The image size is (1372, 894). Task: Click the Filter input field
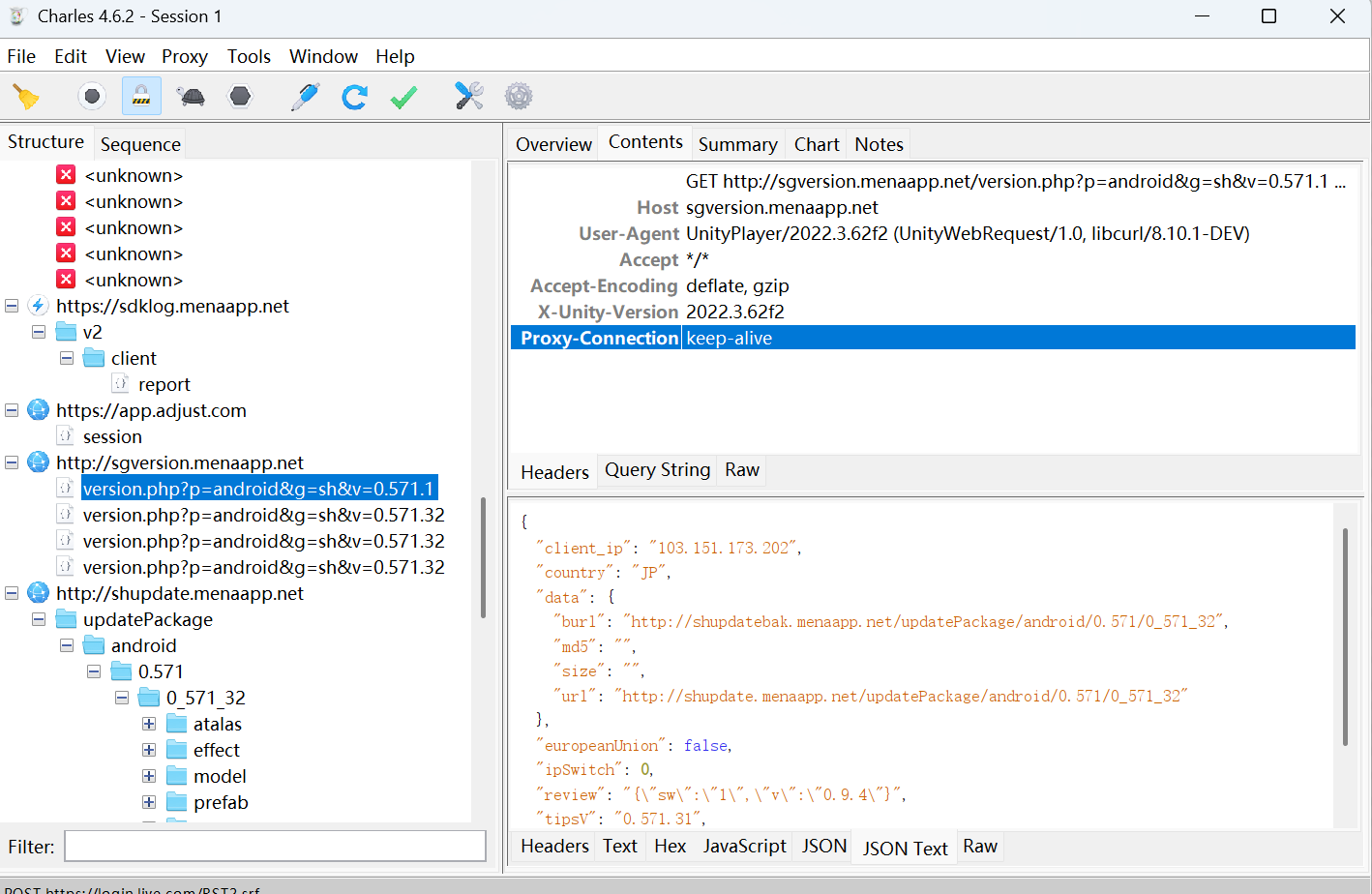(x=275, y=847)
